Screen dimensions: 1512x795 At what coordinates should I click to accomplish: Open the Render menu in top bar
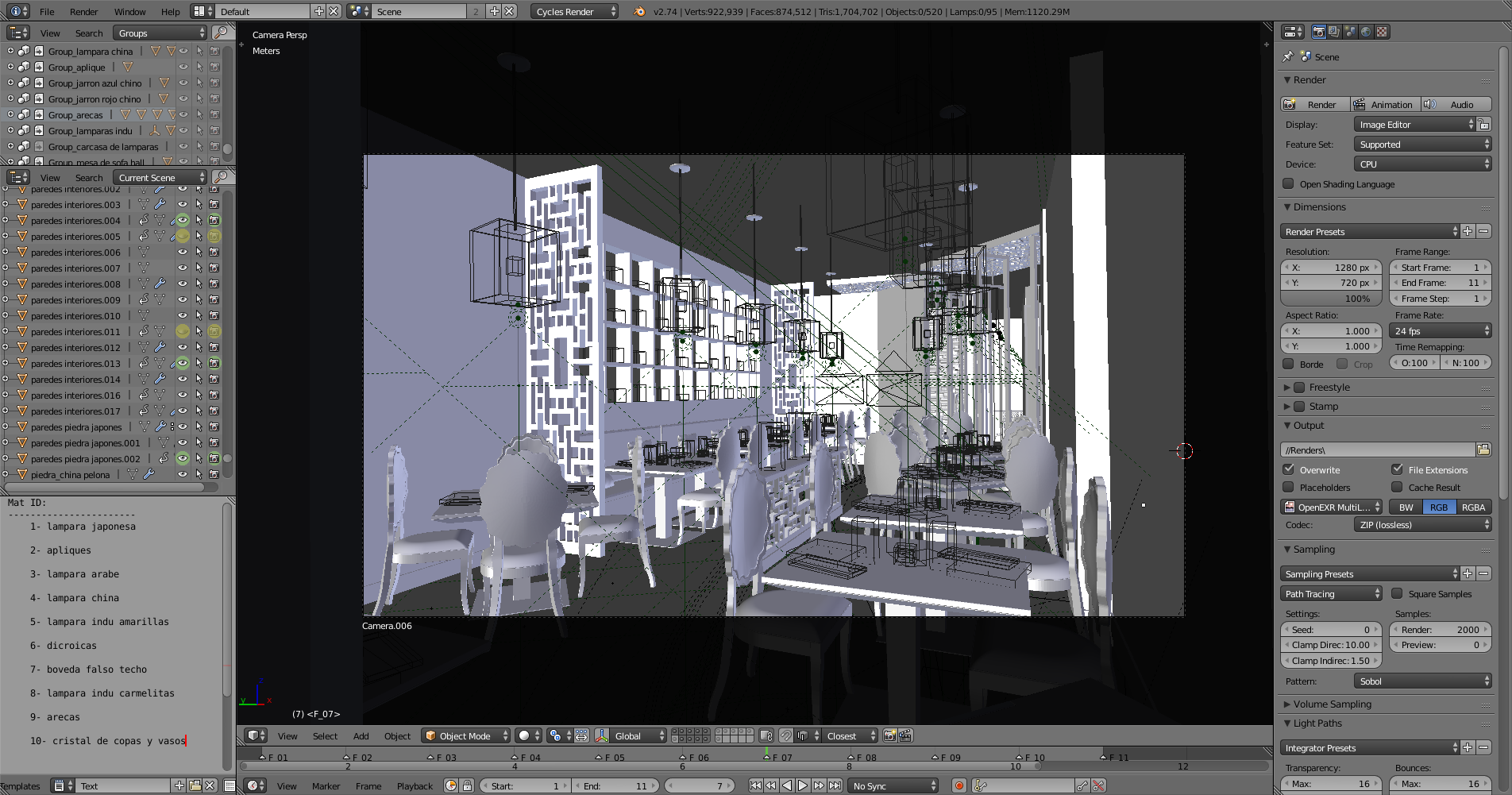coord(83,12)
